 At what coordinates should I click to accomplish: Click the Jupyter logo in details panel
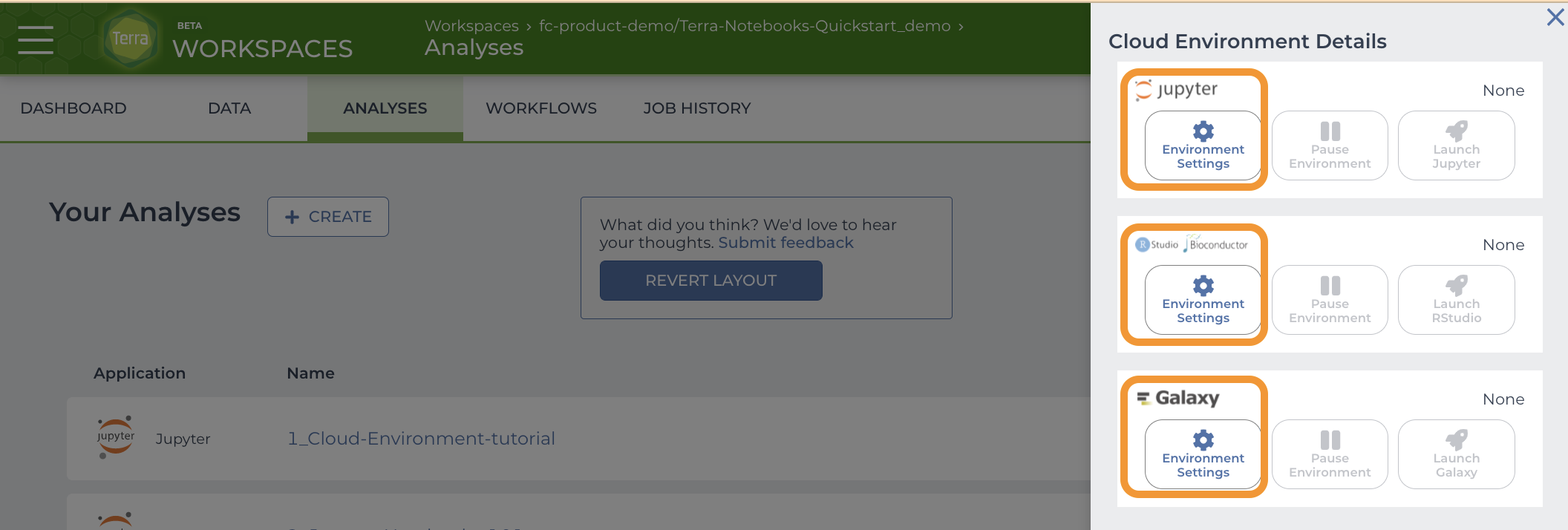(x=1177, y=90)
